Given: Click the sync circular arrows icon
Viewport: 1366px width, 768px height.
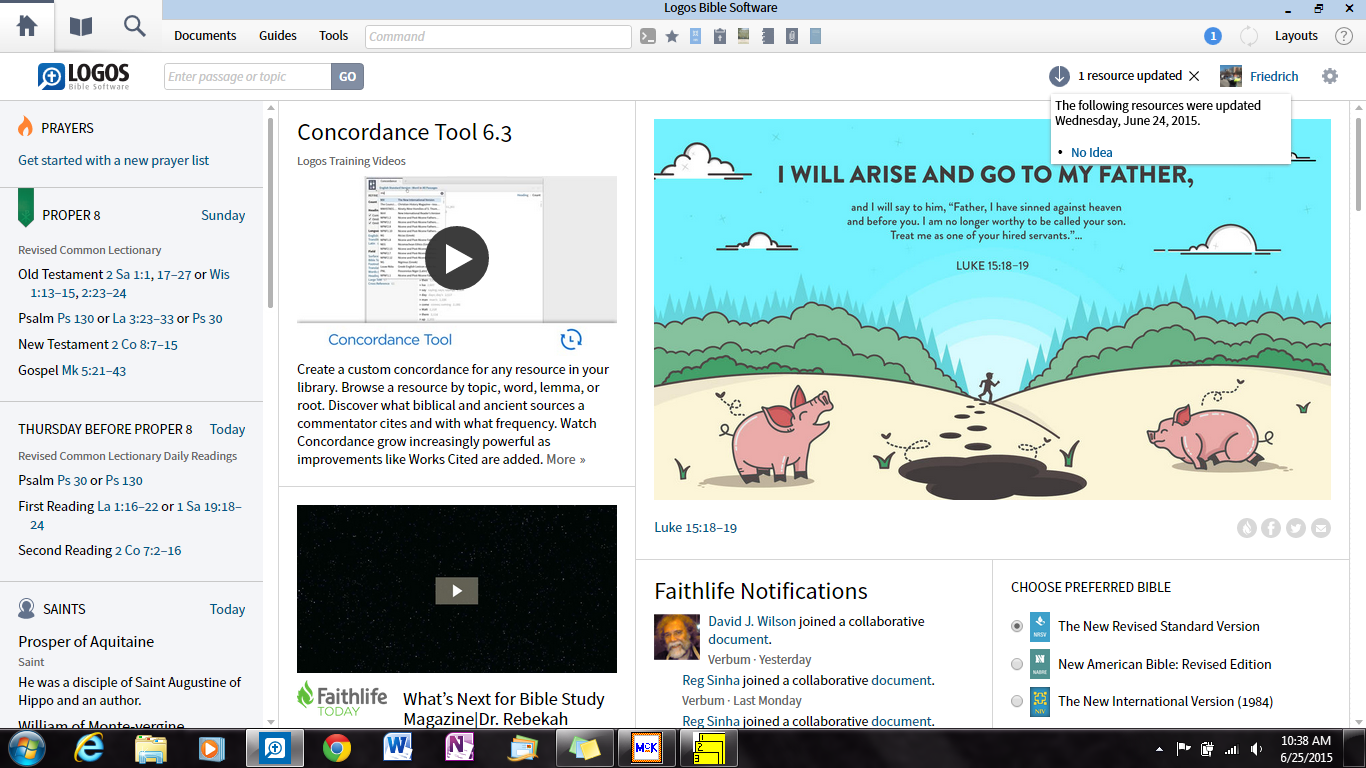Looking at the screenshot, I should coord(1249,36).
